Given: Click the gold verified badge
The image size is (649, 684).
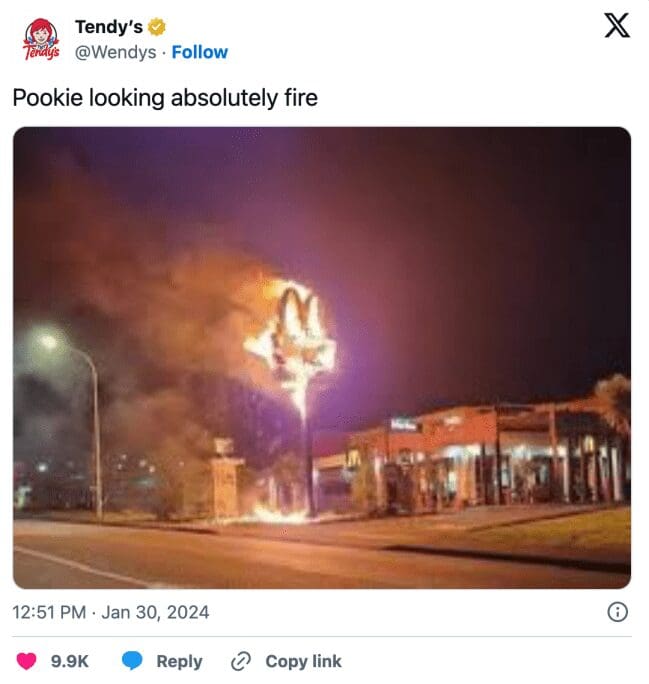Looking at the screenshot, I should (x=157, y=27).
